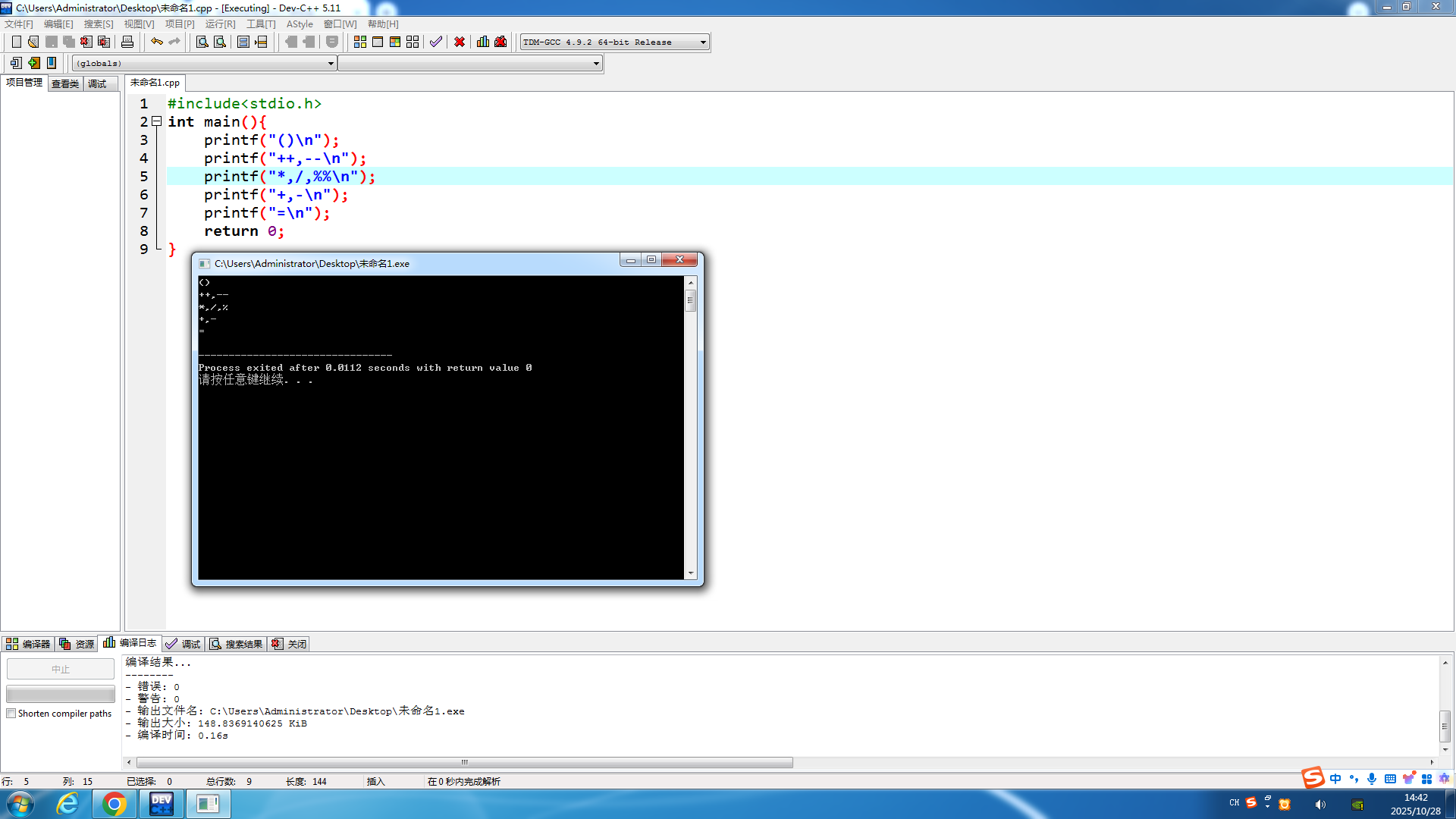Switch to the 编译器 bottom tab

(28, 644)
